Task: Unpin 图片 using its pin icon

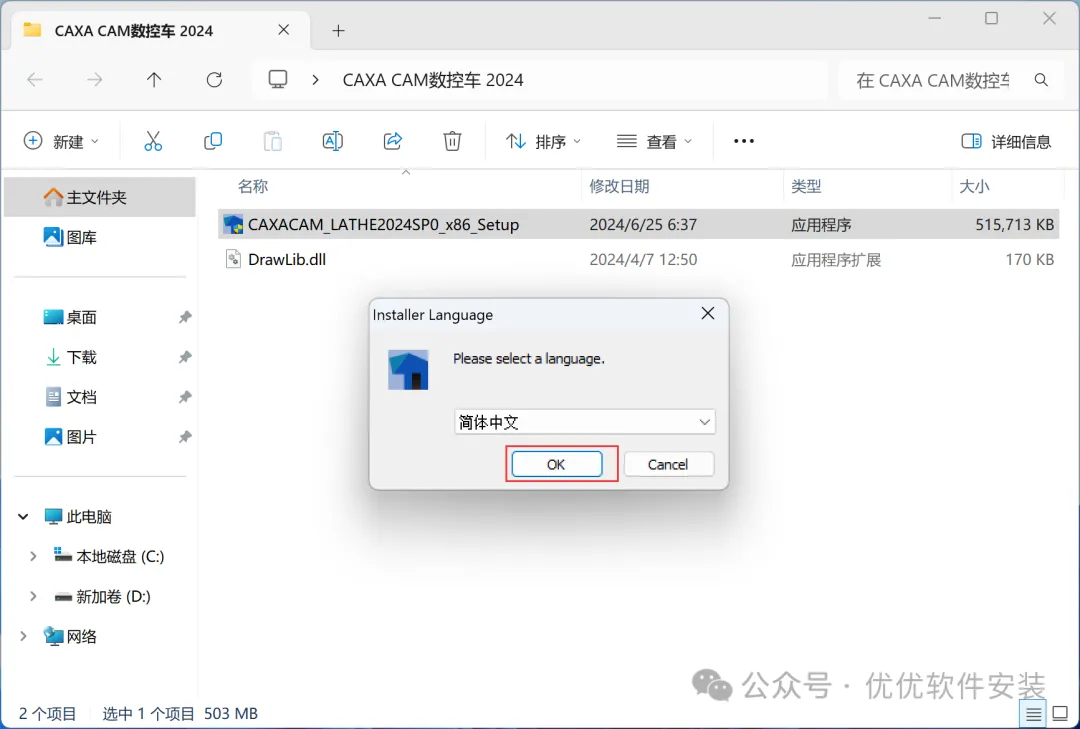Action: pos(185,437)
